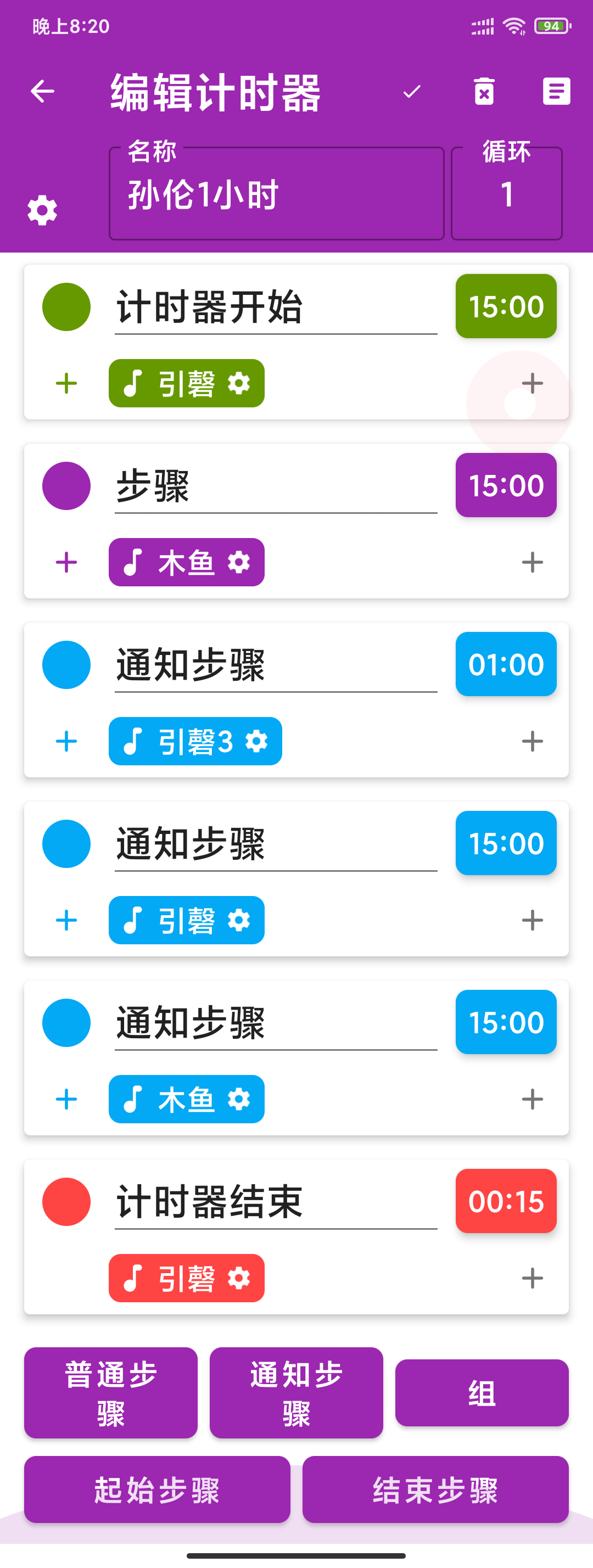The image size is (593, 1568).
Task: Open settings on the 引磬3 sound chip
Action: coord(256,741)
